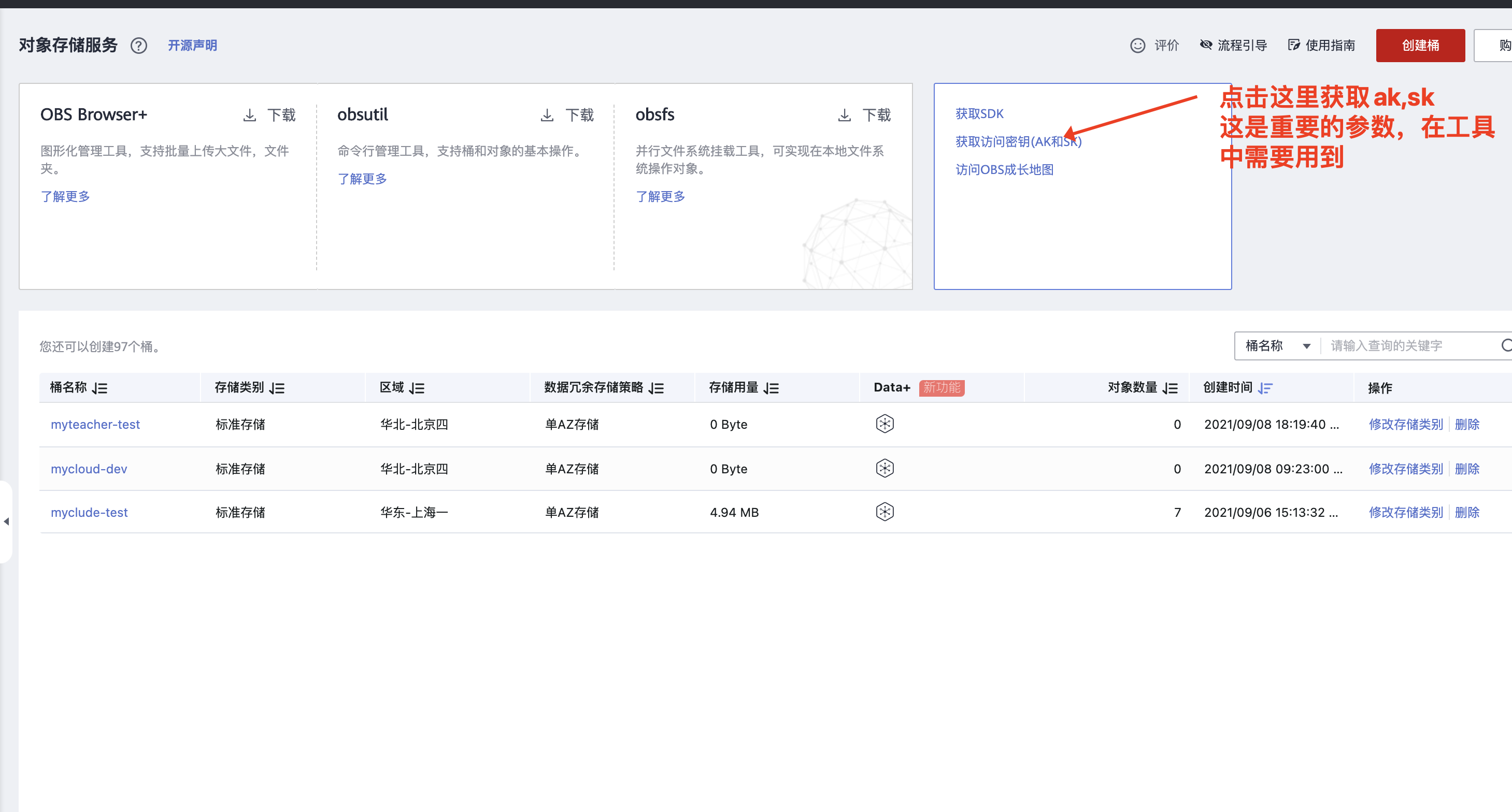
Task: Click the 创建桶 button
Action: [1420, 45]
